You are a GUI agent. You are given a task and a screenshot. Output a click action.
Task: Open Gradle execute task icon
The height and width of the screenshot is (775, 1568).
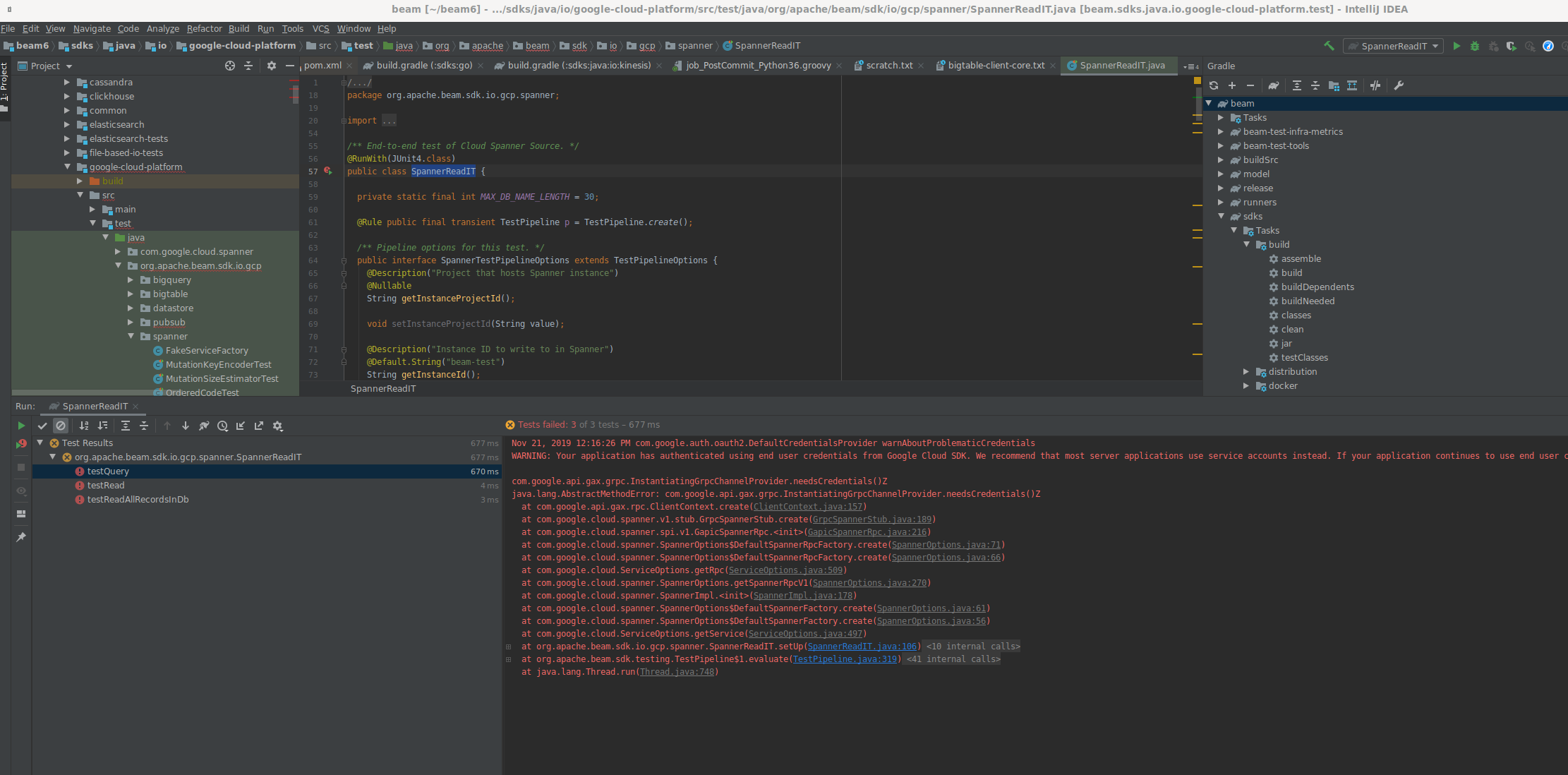pos(1273,85)
